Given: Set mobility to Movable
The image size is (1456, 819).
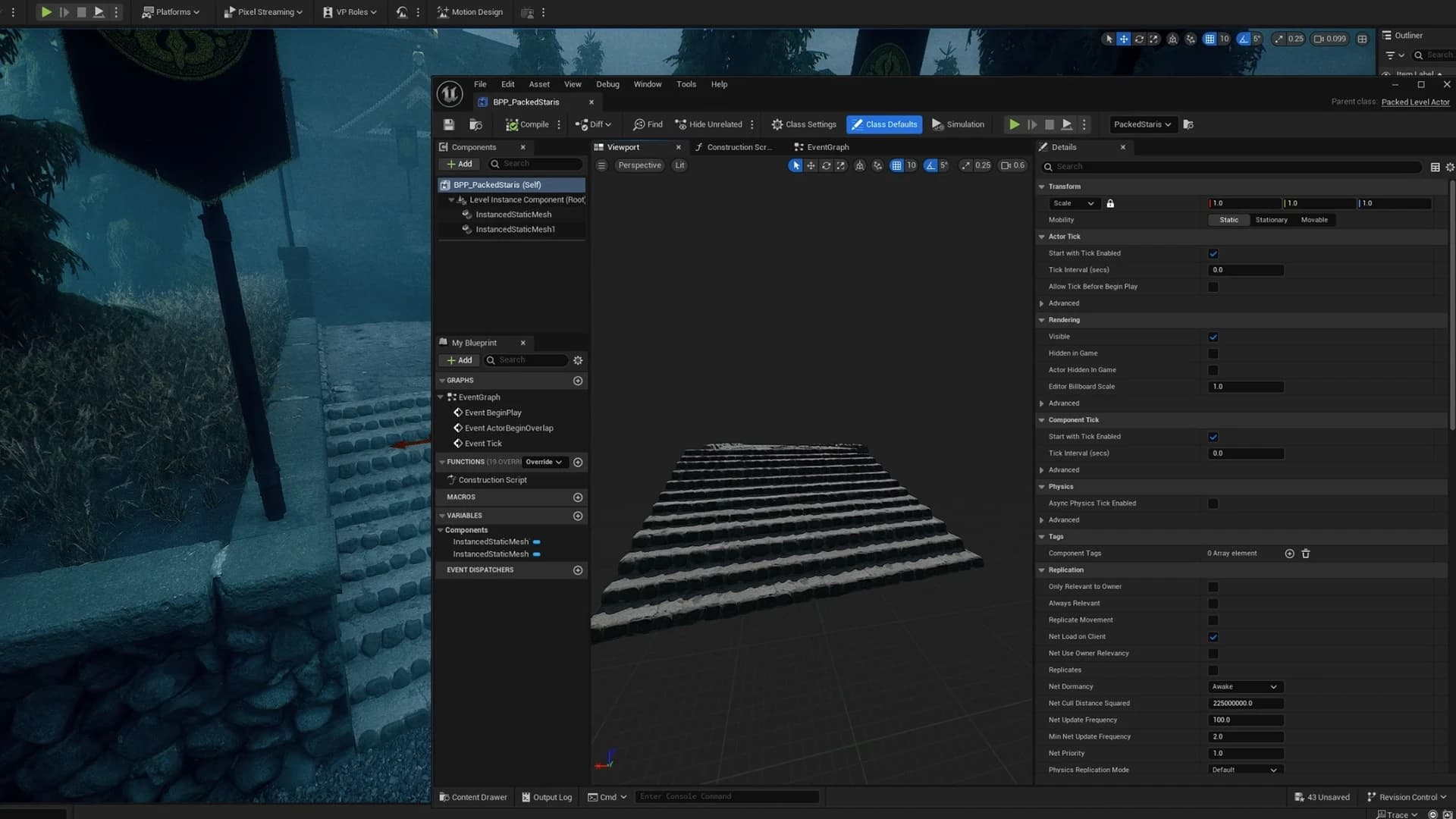Looking at the screenshot, I should tap(1314, 220).
